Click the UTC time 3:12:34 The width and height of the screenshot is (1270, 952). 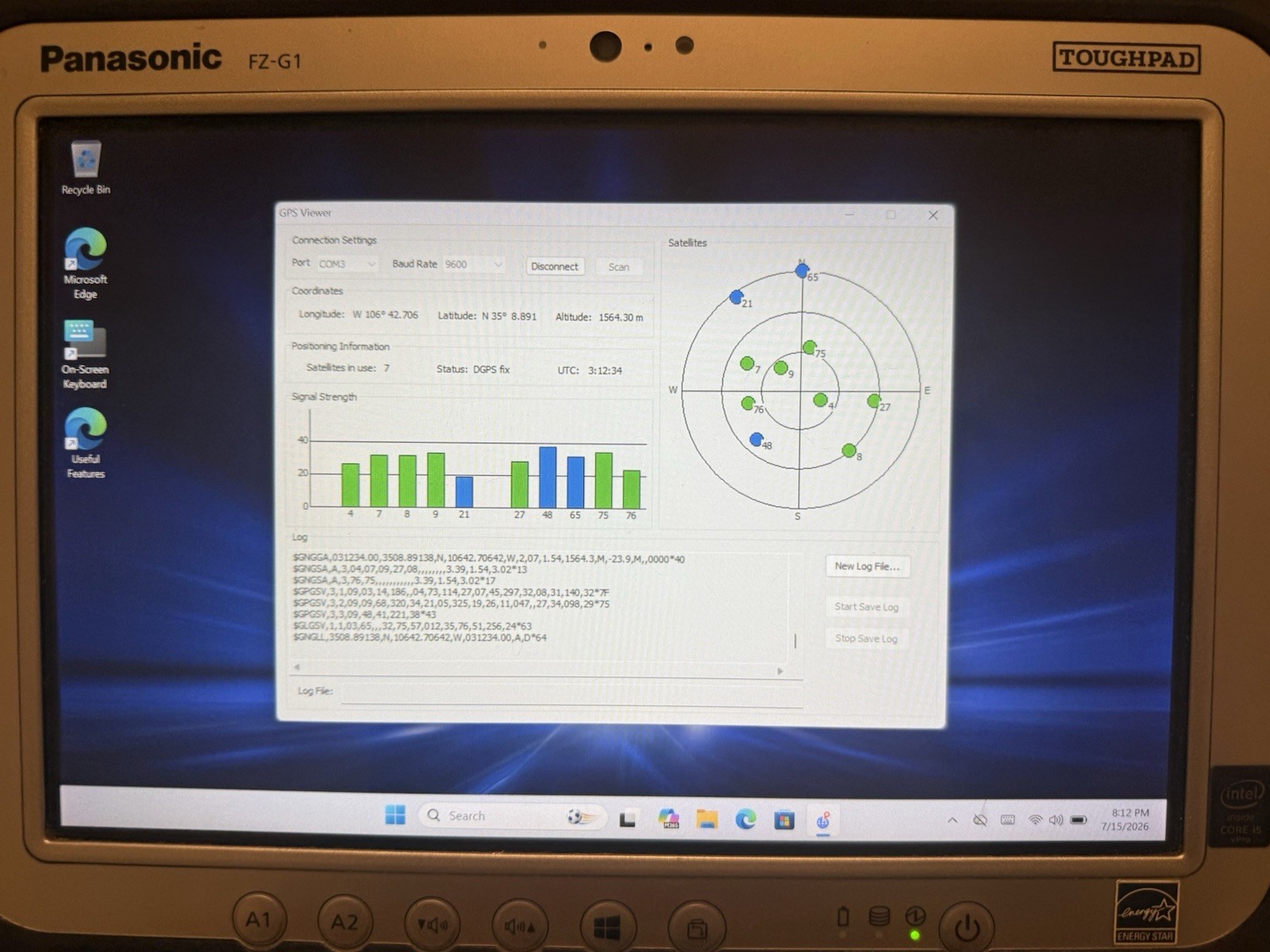point(605,370)
